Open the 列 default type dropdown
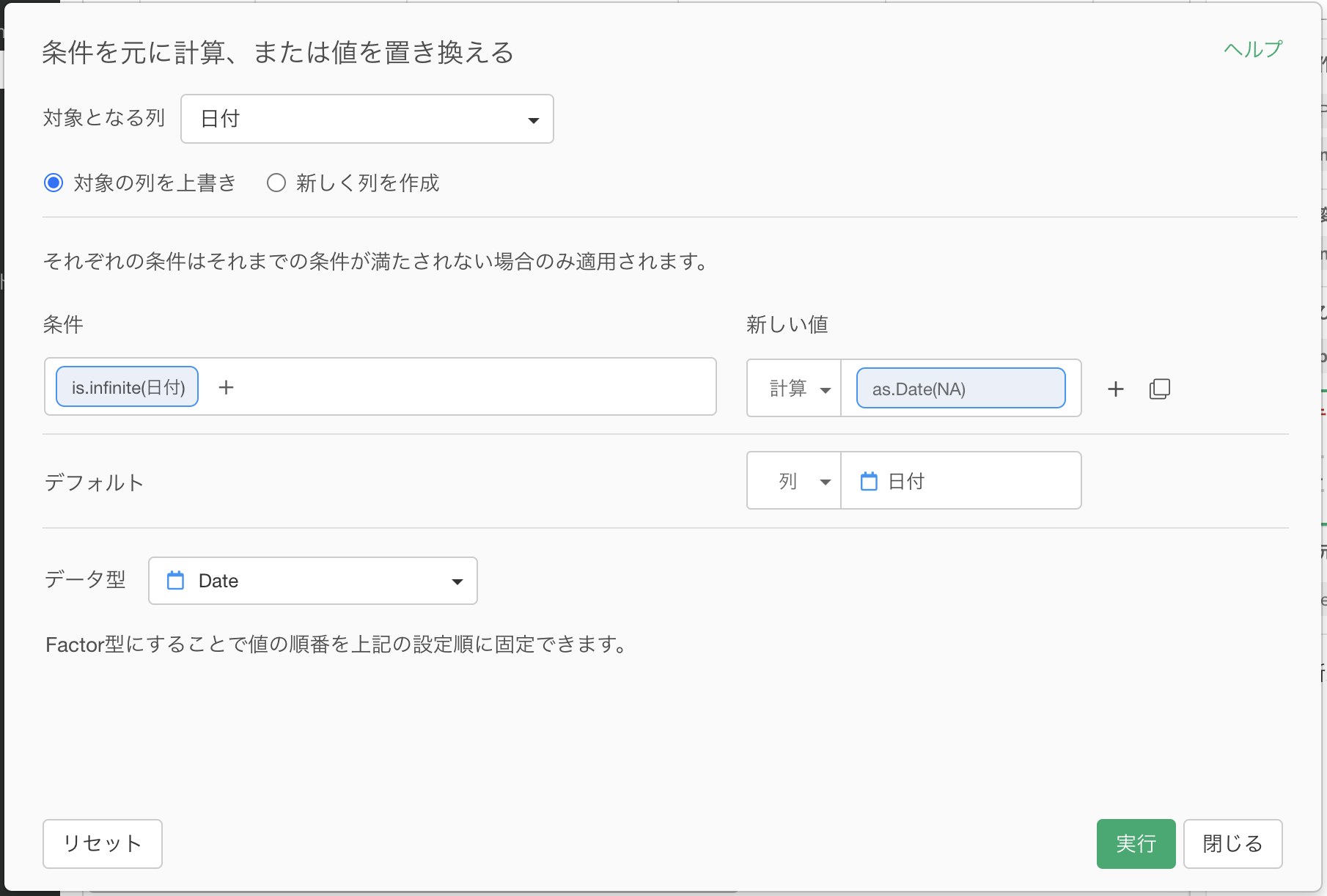1327x896 pixels. pos(794,481)
